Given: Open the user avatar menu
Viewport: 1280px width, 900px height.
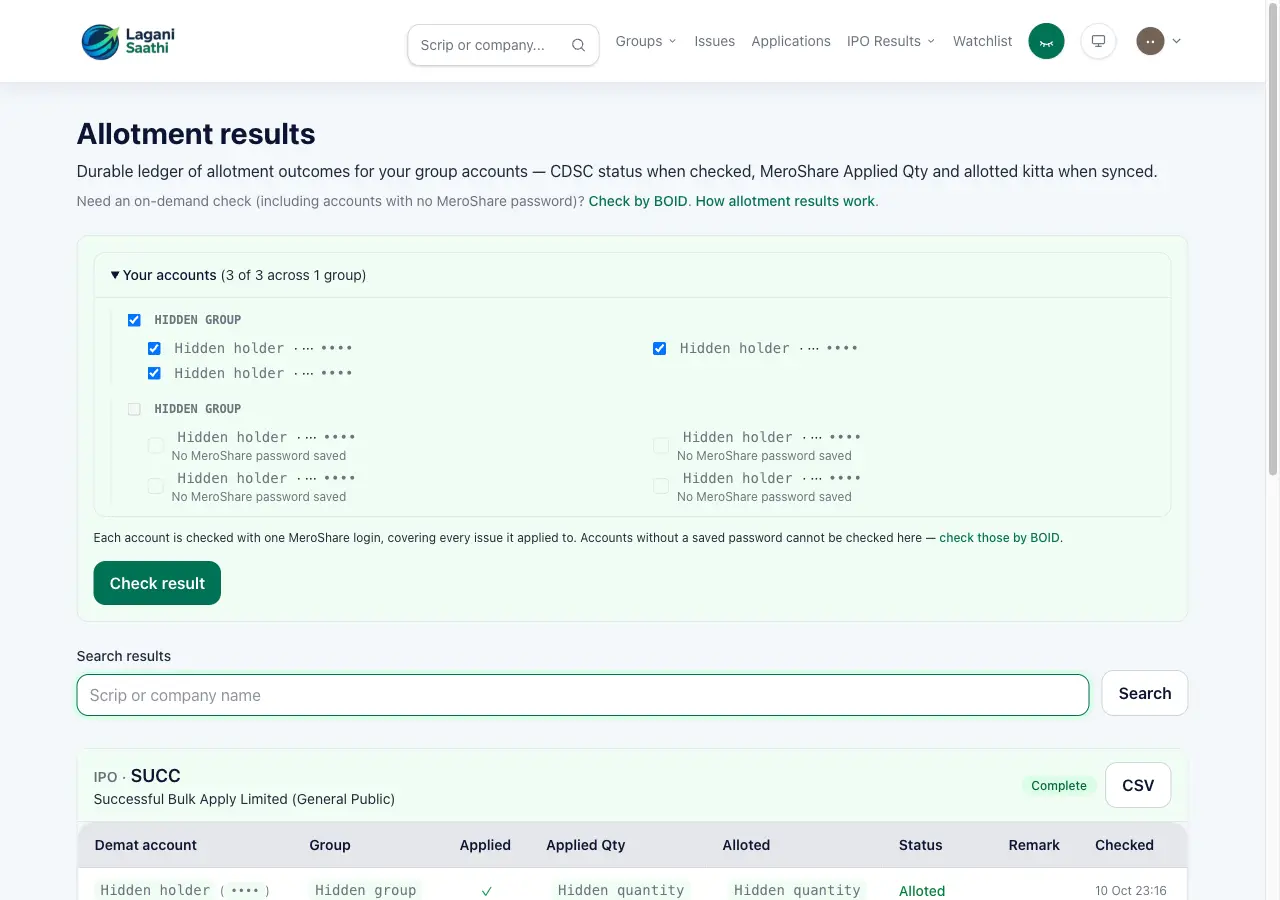Looking at the screenshot, I should coord(1150,41).
